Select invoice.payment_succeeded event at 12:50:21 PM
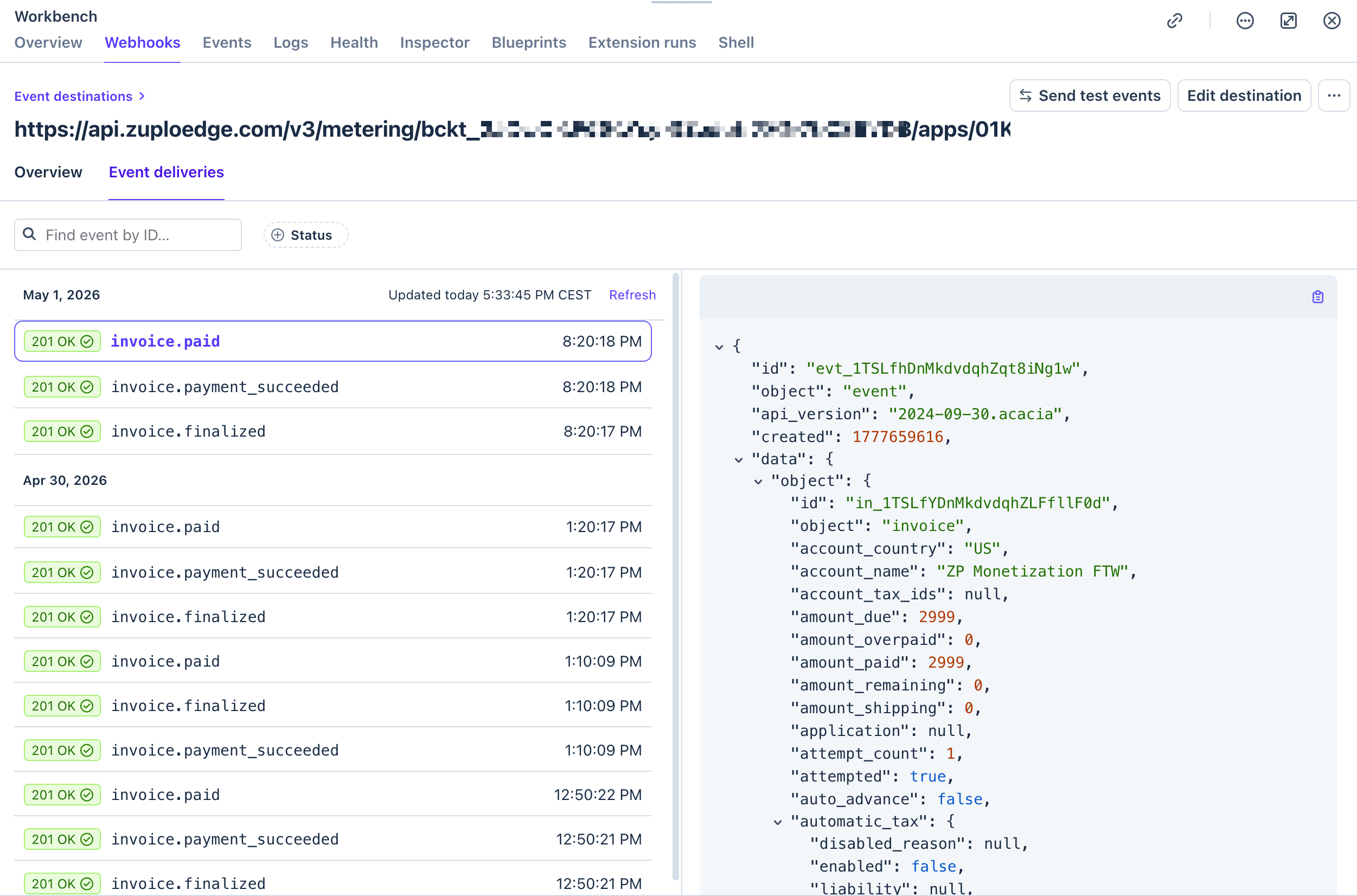Image resolution: width=1357 pixels, height=896 pixels. click(332, 839)
